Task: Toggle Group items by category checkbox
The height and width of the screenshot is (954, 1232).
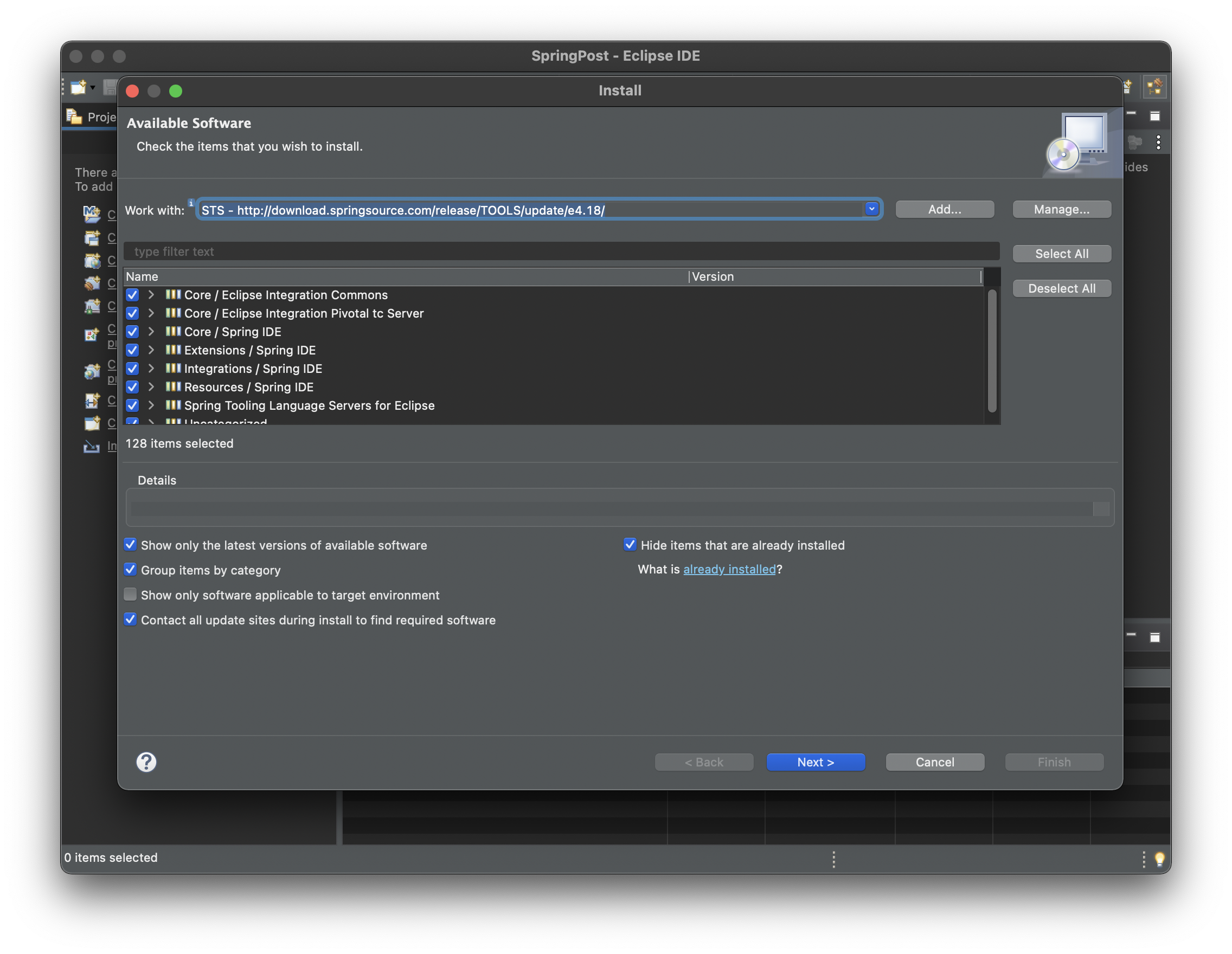Action: click(130, 570)
